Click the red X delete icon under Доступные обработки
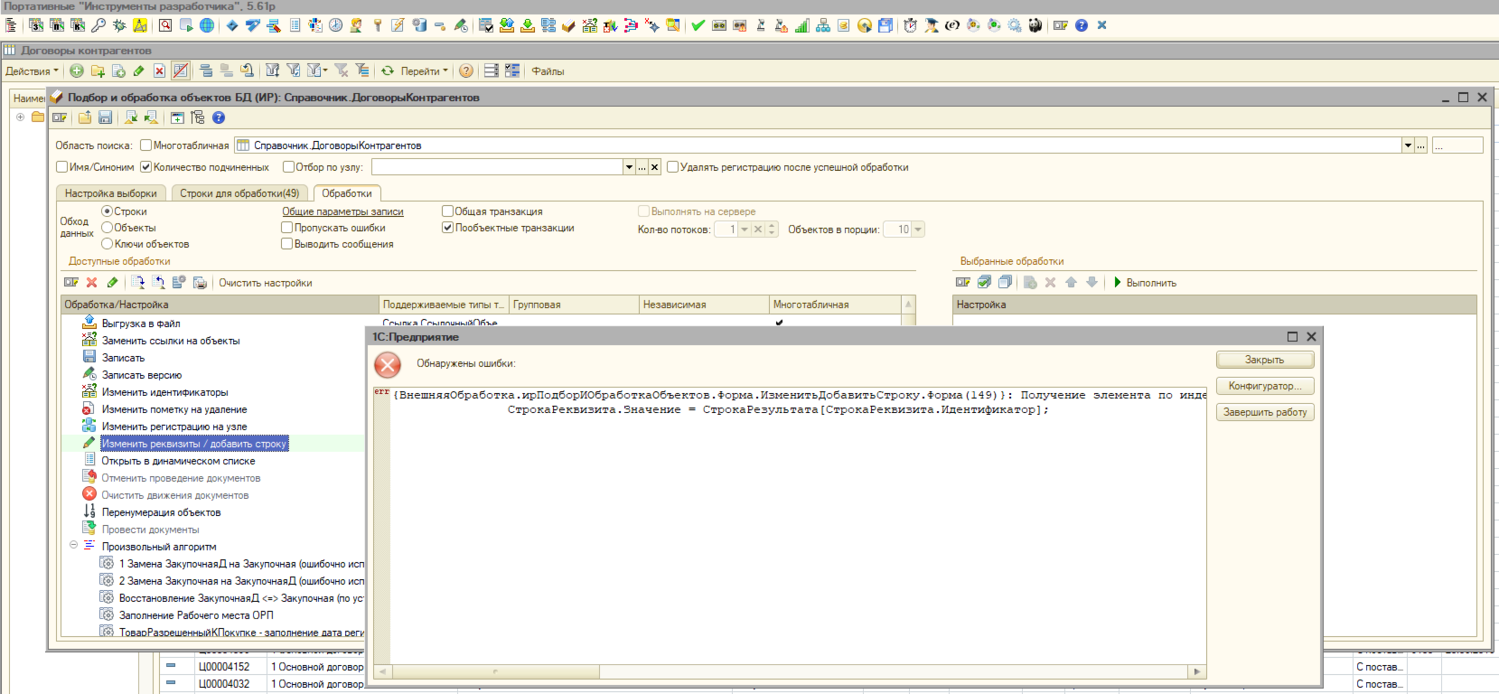The width and height of the screenshot is (1499, 694). [x=92, y=283]
